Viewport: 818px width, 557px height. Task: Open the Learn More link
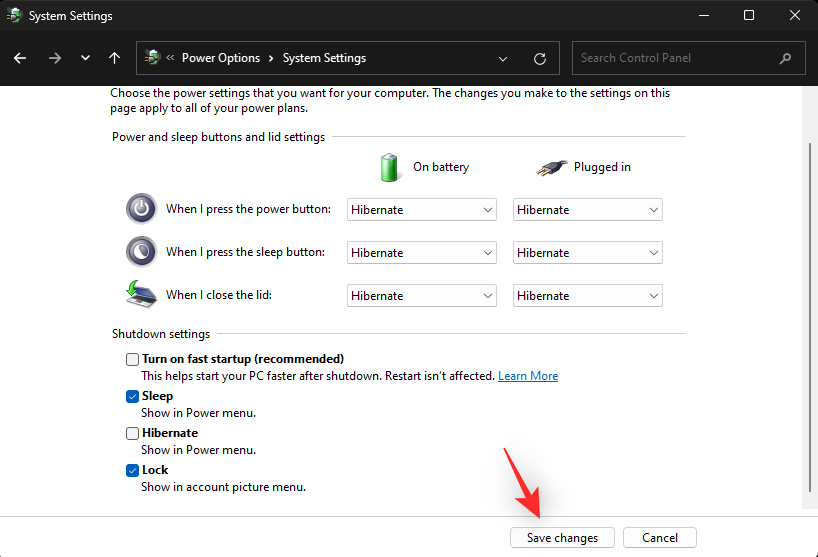[528, 376]
